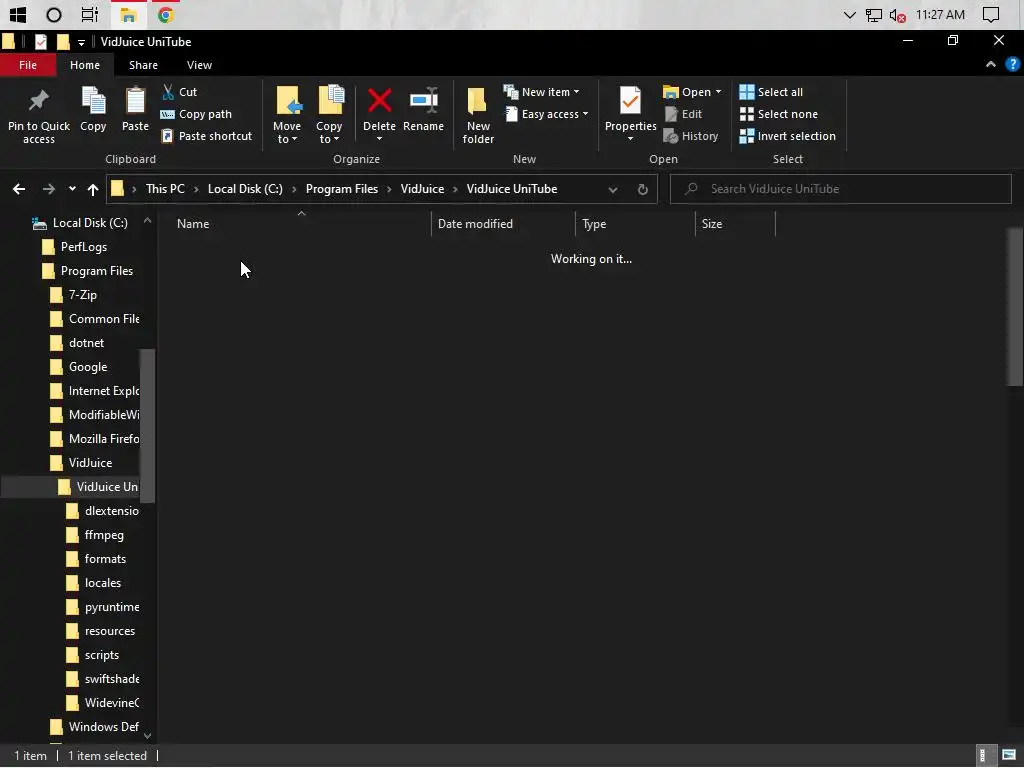
Task: Click Copy path in the ribbon
Action: [197, 114]
